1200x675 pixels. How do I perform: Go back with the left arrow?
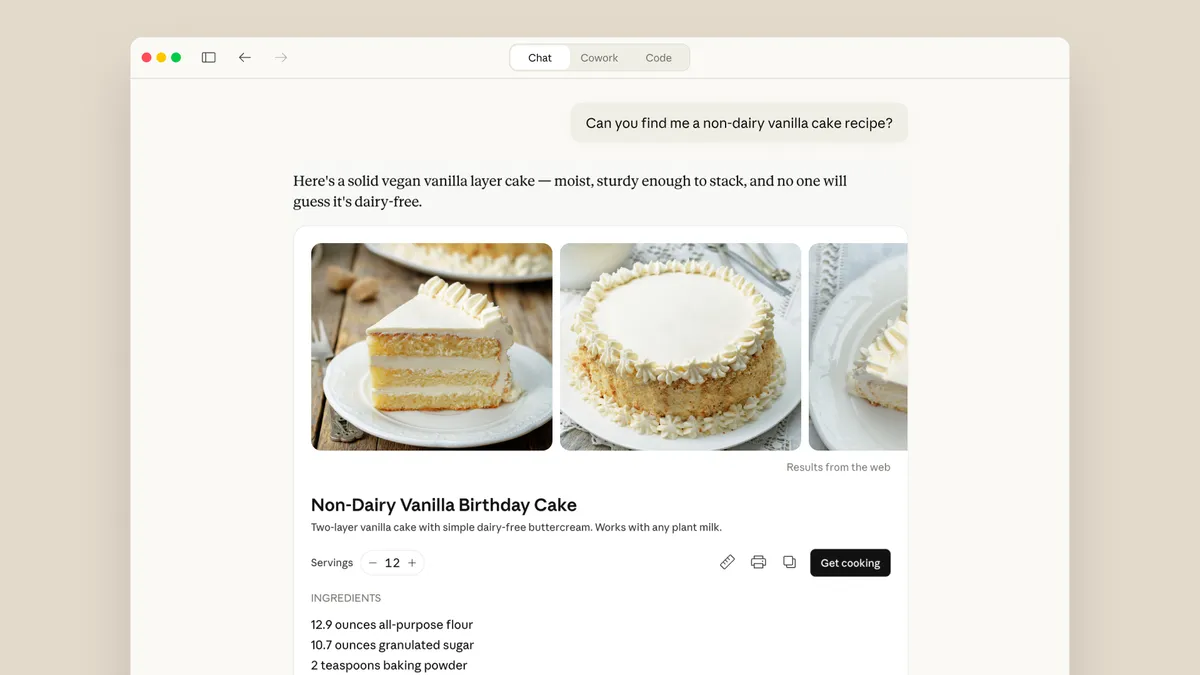click(x=245, y=58)
